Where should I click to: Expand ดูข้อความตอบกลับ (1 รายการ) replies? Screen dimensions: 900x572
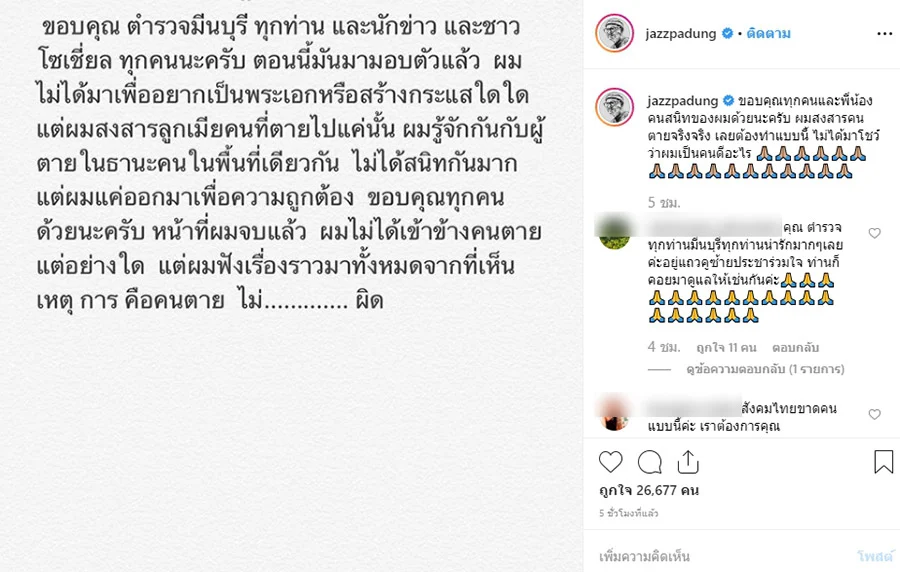pyautogui.click(x=765, y=369)
